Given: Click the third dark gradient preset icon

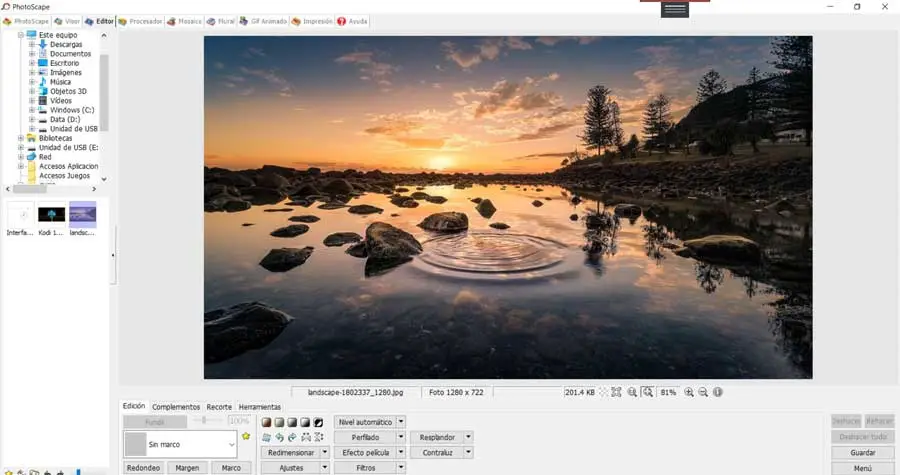Looking at the screenshot, I should [x=292, y=422].
